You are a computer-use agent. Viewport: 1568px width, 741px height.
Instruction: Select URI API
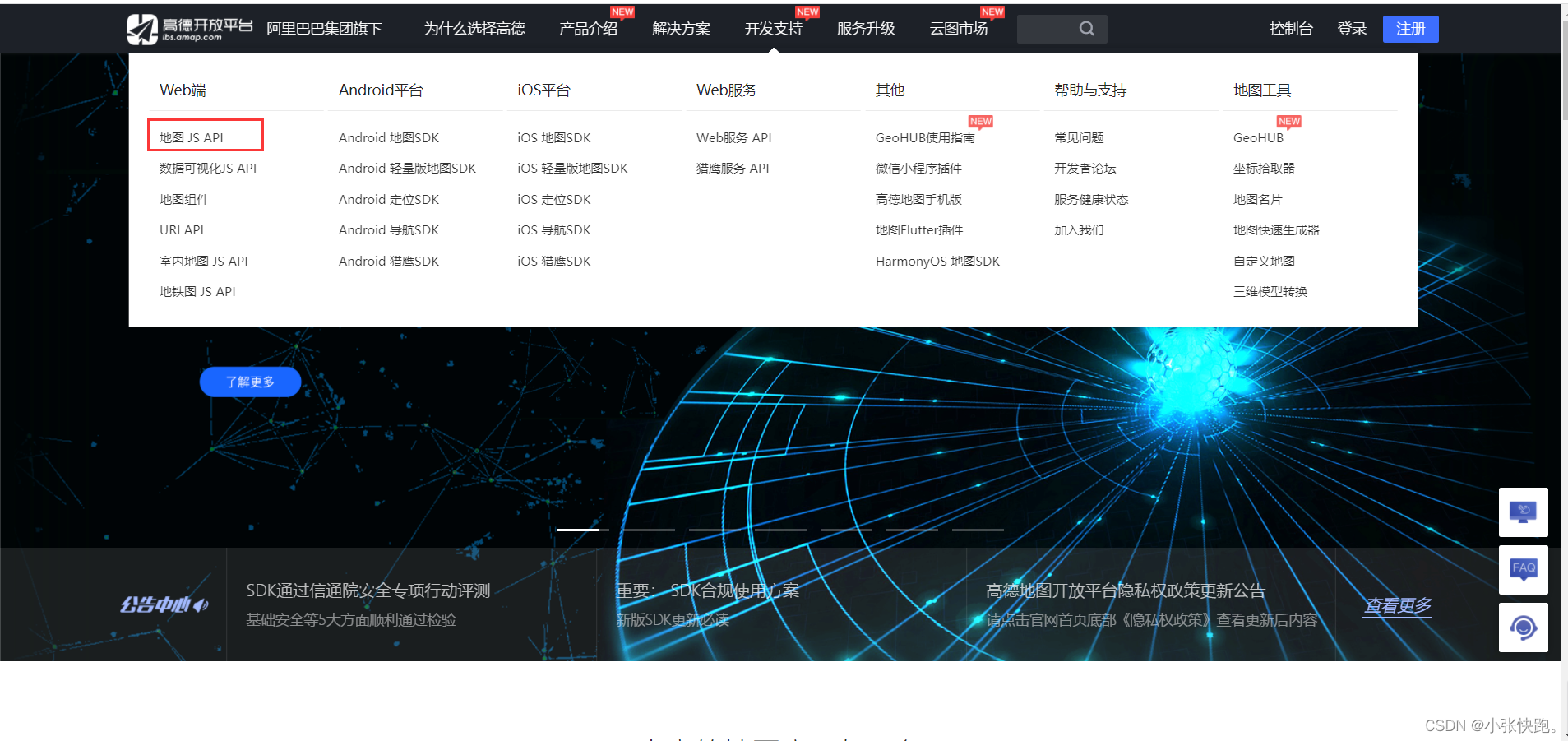coord(182,229)
